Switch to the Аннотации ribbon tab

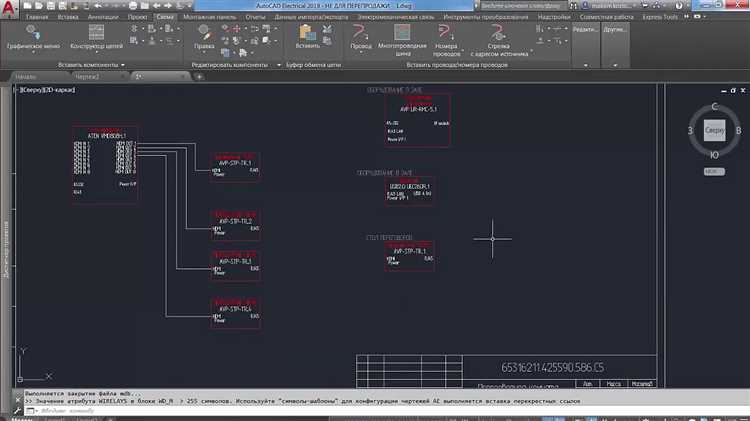(x=103, y=17)
